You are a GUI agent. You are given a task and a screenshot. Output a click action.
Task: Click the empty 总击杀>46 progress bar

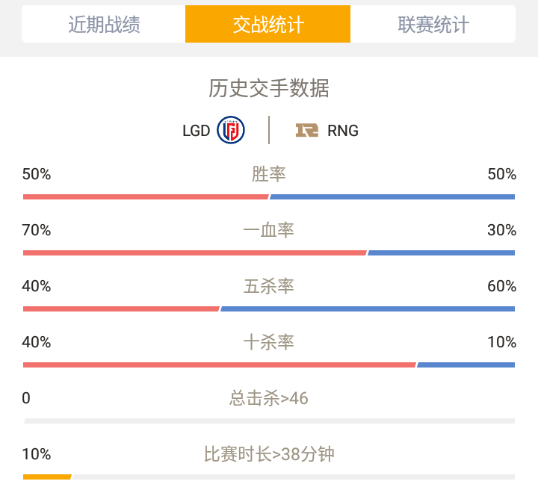click(x=269, y=421)
